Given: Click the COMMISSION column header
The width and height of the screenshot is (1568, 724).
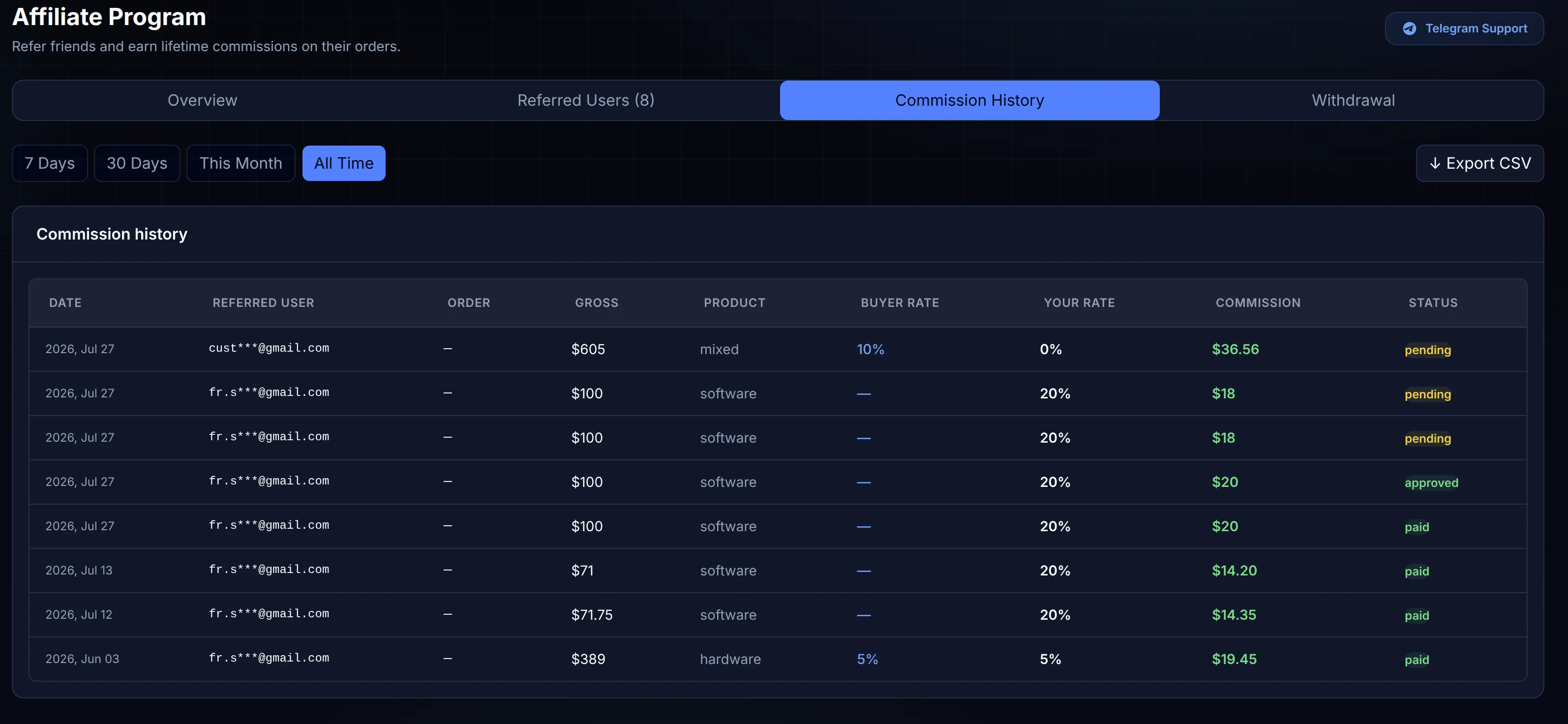Looking at the screenshot, I should point(1258,302).
